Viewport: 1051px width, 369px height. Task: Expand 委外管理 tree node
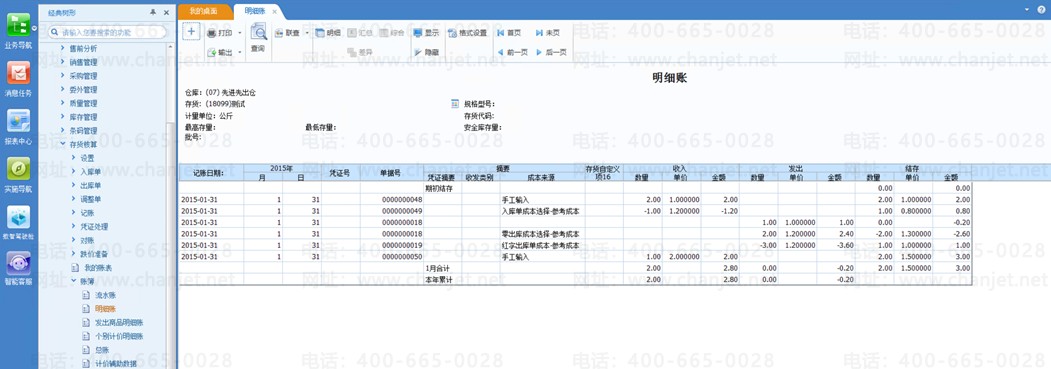[x=63, y=90]
